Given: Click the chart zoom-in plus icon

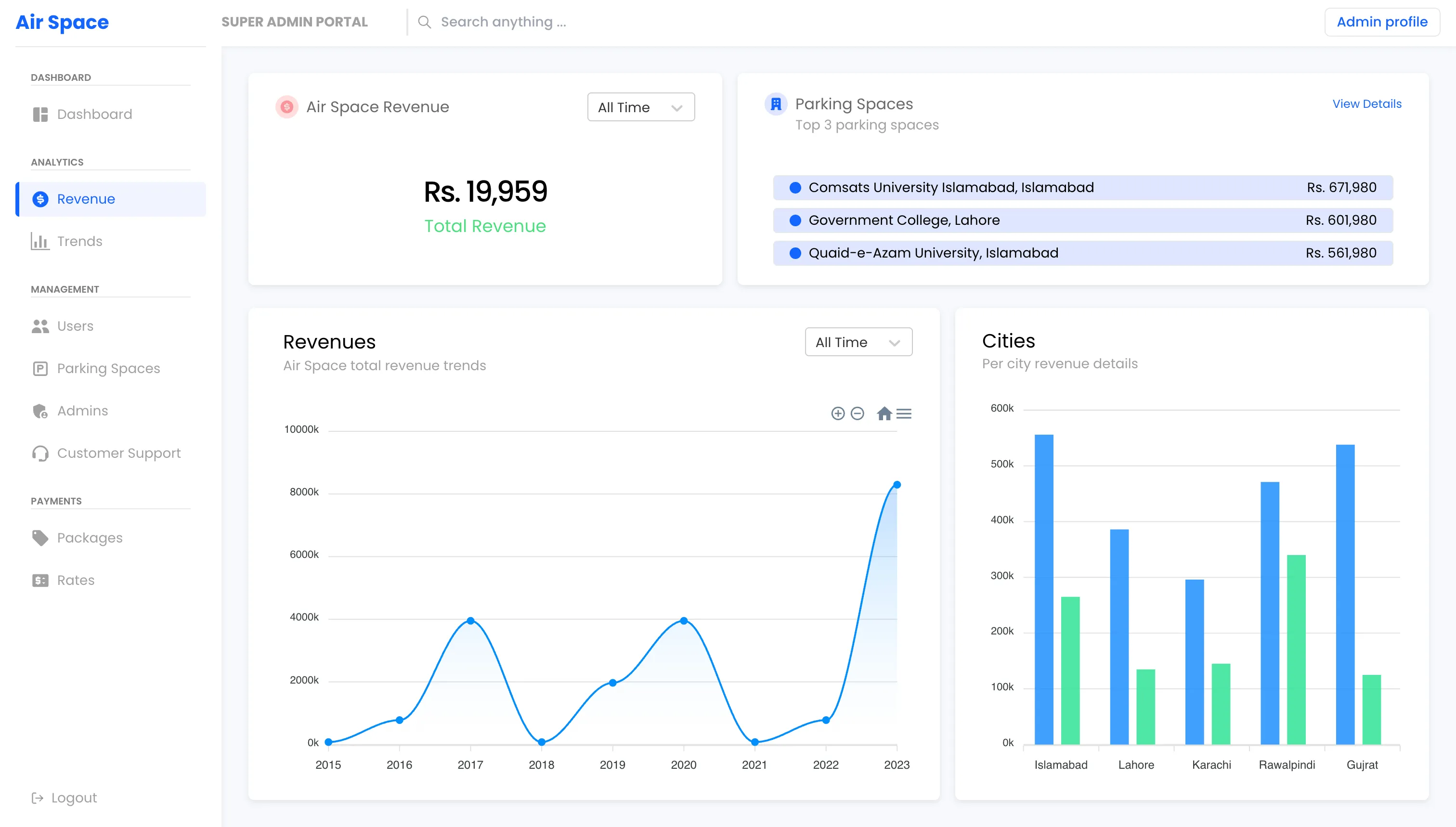Looking at the screenshot, I should click(838, 413).
